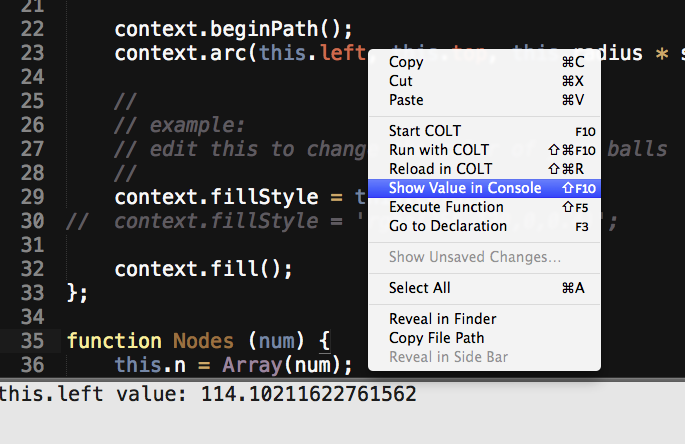
Task: Click the this.left value console output
Action: click(208, 394)
